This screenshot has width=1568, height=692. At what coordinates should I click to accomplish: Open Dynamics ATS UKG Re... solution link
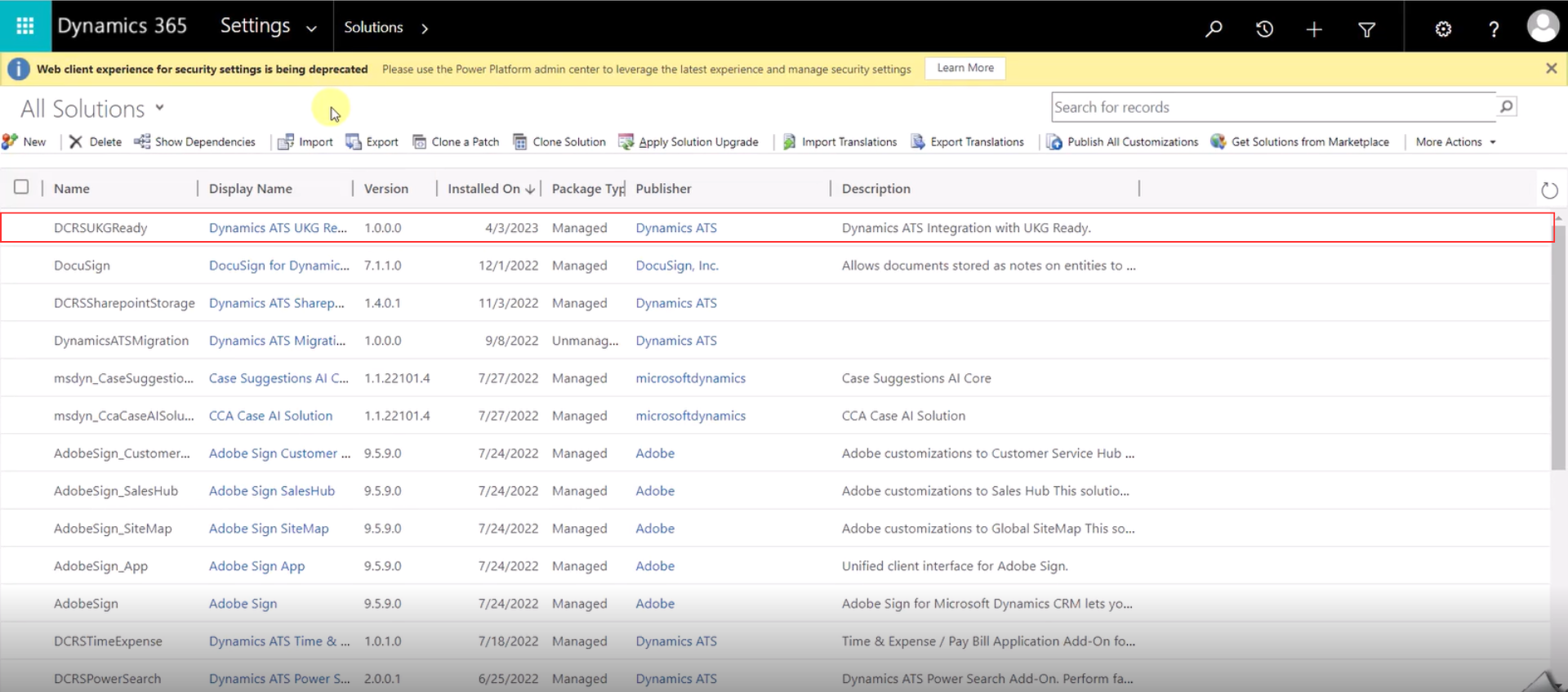[x=278, y=228]
